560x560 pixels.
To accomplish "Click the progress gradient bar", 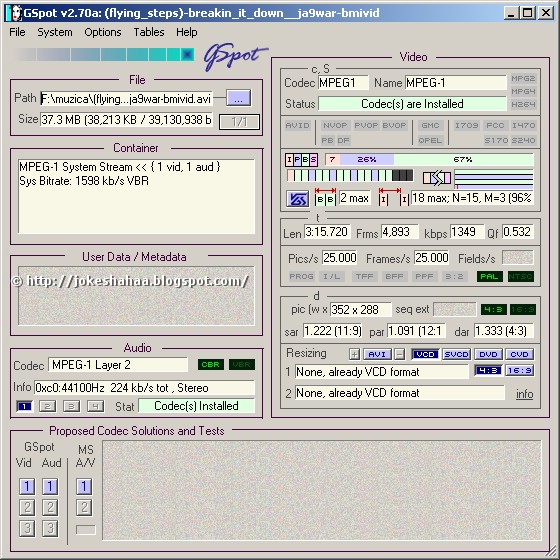I will click(104, 55).
